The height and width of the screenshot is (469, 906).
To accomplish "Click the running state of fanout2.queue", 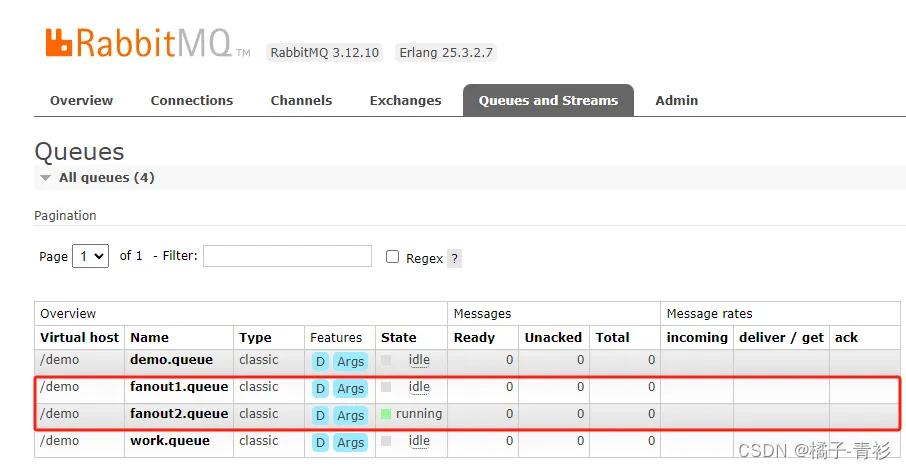I will pos(419,414).
